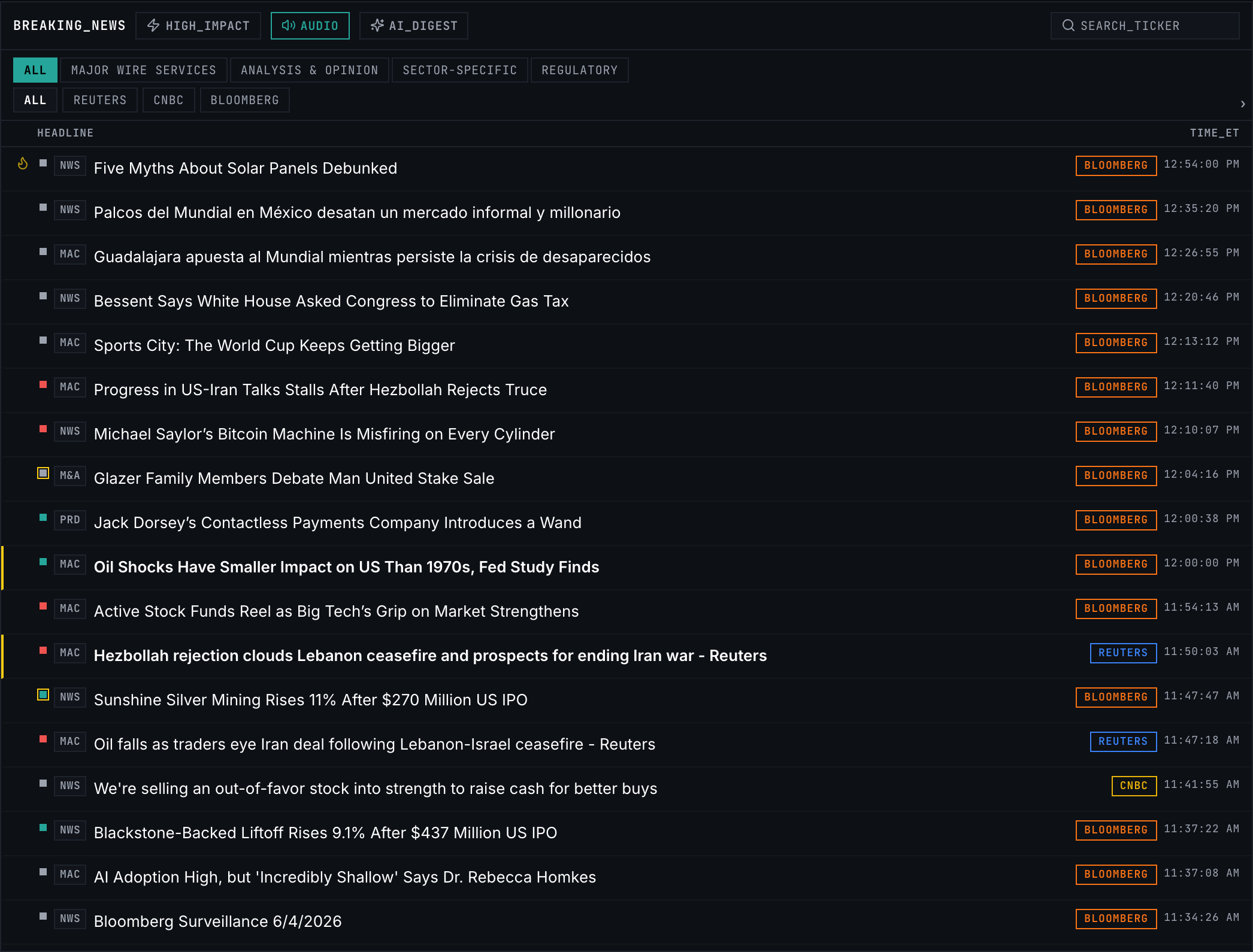This screenshot has width=1253, height=952.
Task: Open Oil falls as traders eye Iran headline
Action: 375,744
